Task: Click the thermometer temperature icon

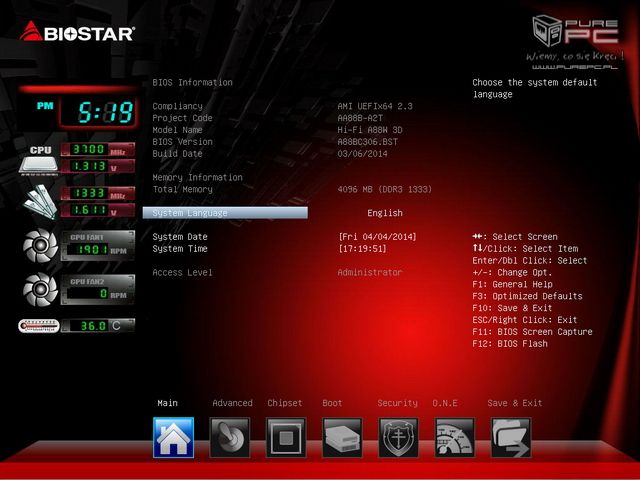Action: pos(39,326)
